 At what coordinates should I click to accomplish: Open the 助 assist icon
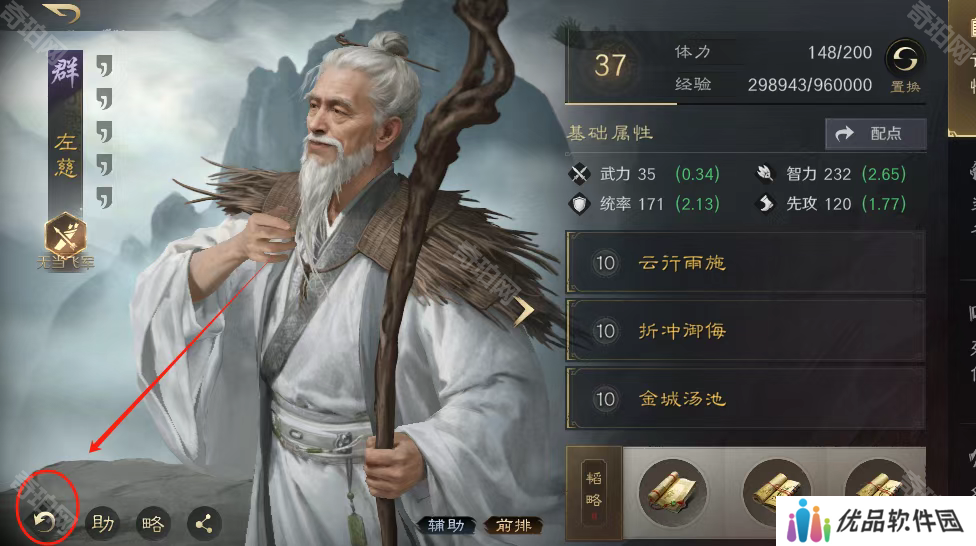pyautogui.click(x=103, y=524)
